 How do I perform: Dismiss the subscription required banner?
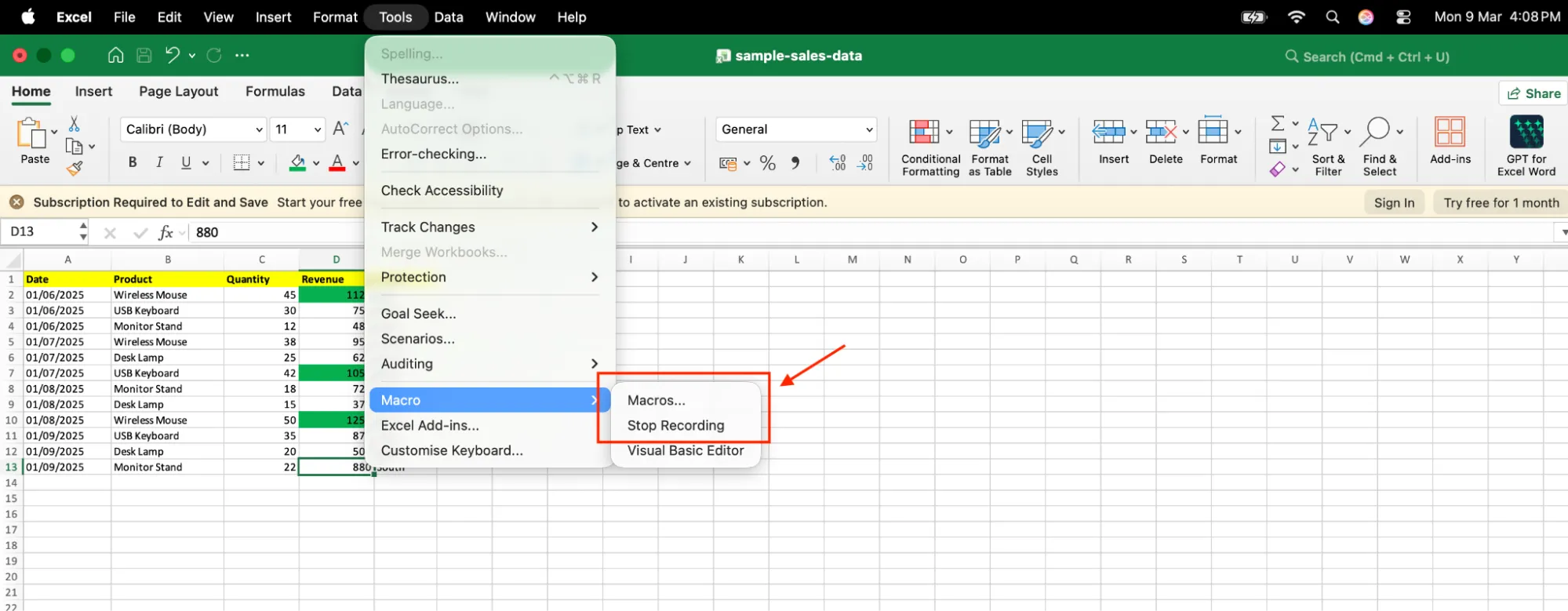click(x=16, y=202)
